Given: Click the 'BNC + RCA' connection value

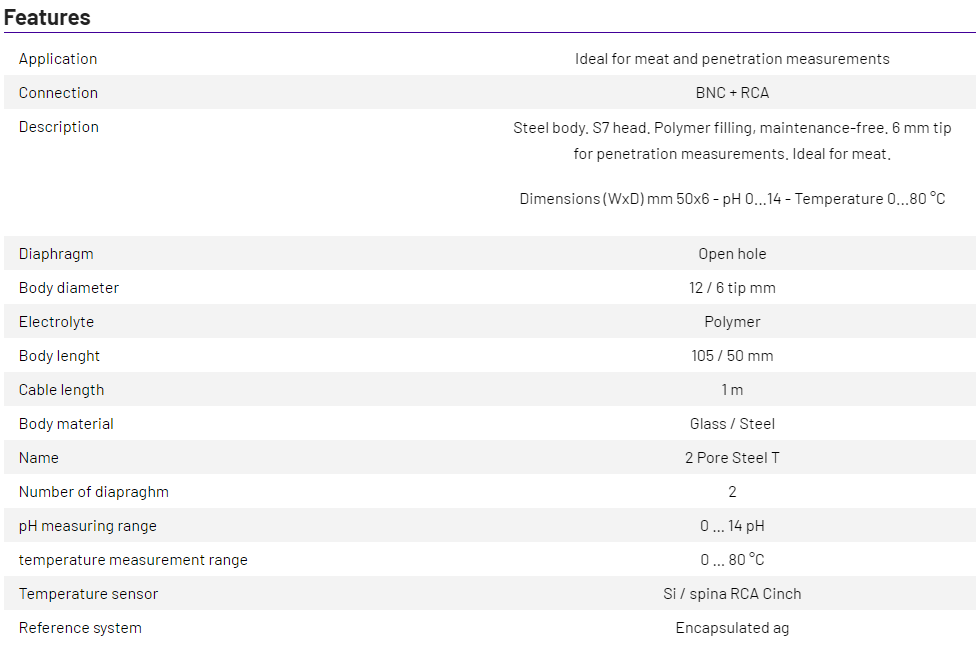Looking at the screenshot, I should (x=732, y=93).
